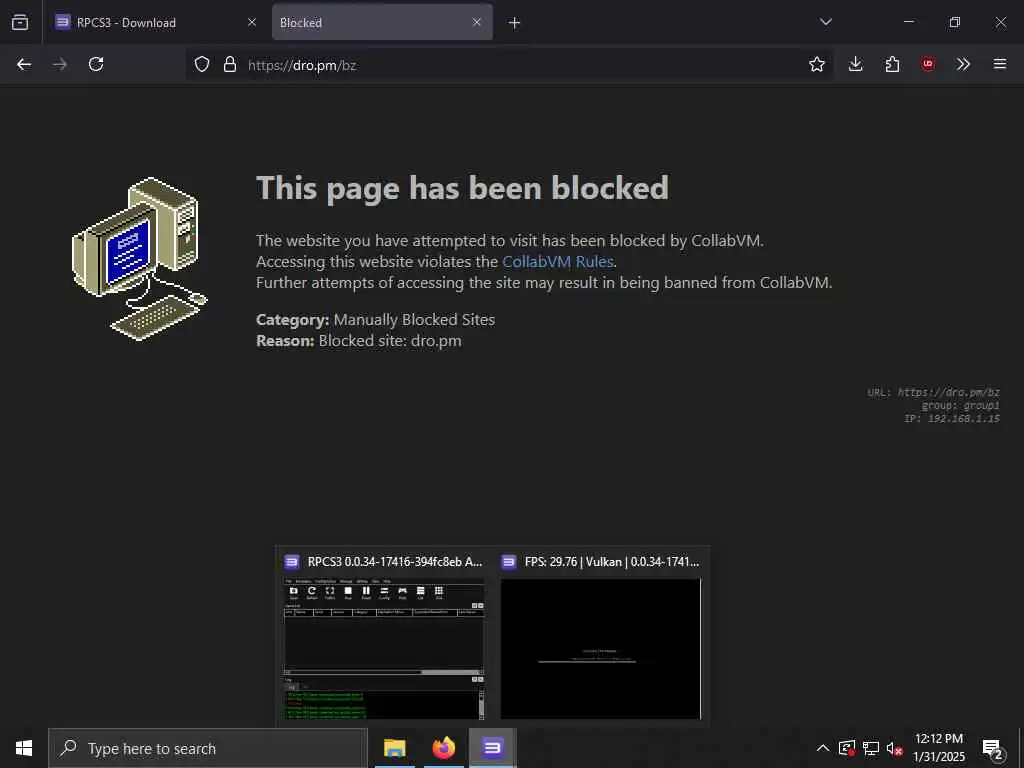Image resolution: width=1024 pixels, height=768 pixels.
Task: Show hidden system tray icons
Action: [x=823, y=748]
